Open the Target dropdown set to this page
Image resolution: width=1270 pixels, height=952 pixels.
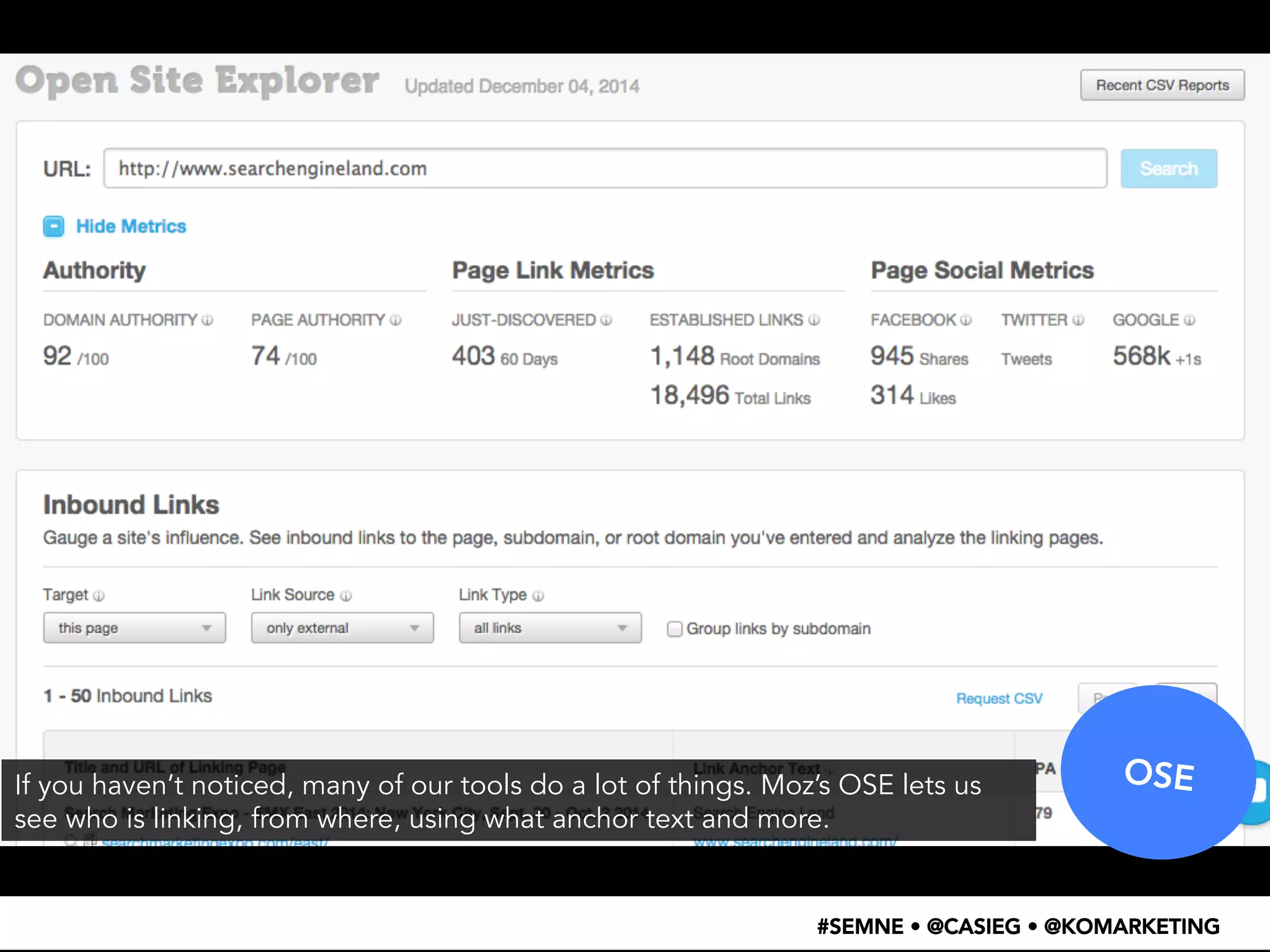click(135, 628)
